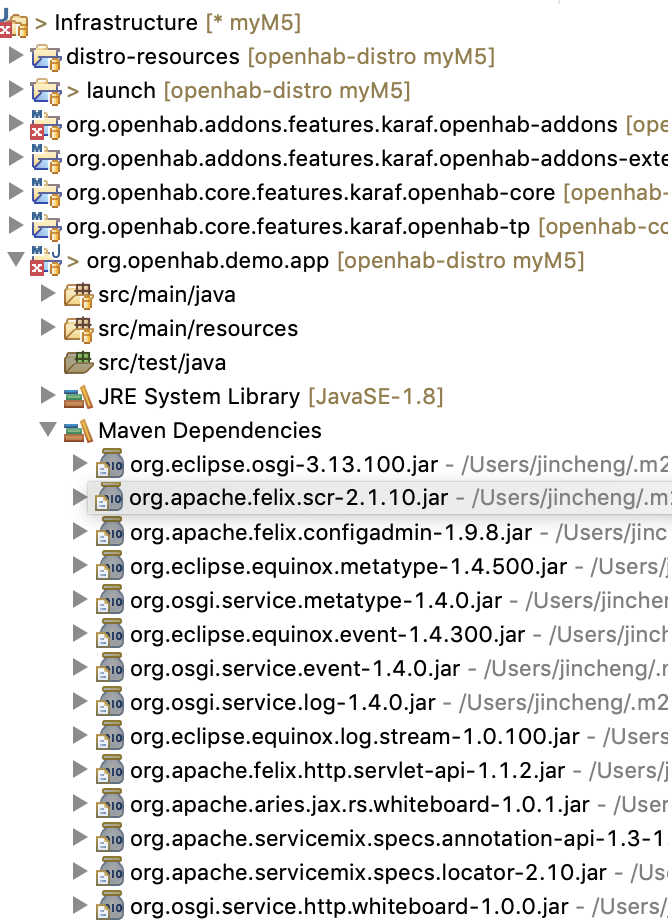Select org.osgi.service.http.whiteboard-1.0.0.jar text
672x924 pixels.
point(350,907)
